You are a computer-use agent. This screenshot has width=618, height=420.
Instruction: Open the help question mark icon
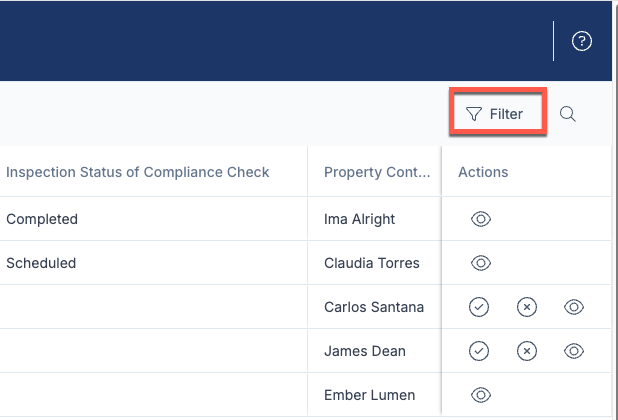coord(582,41)
